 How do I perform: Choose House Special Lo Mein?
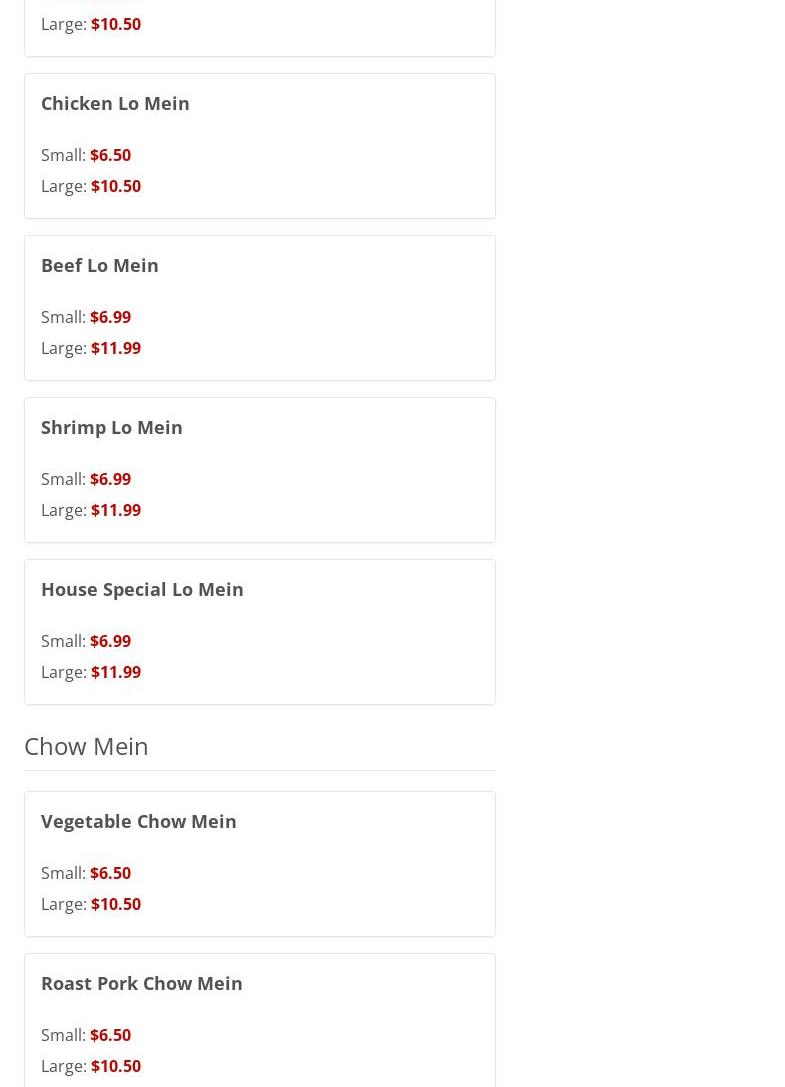[142, 590]
